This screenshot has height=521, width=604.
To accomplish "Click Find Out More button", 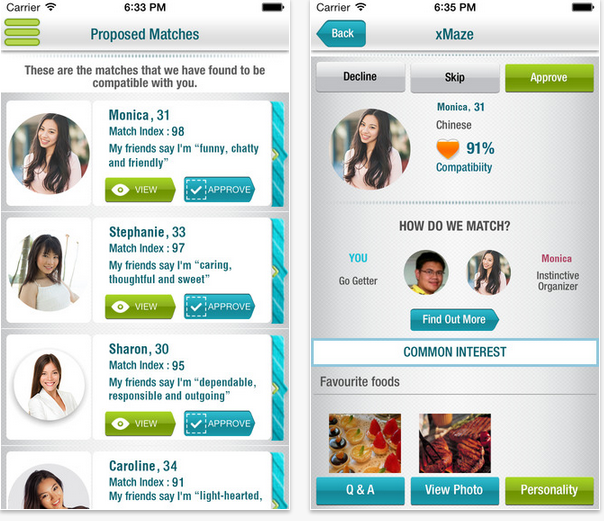I will click(x=454, y=320).
